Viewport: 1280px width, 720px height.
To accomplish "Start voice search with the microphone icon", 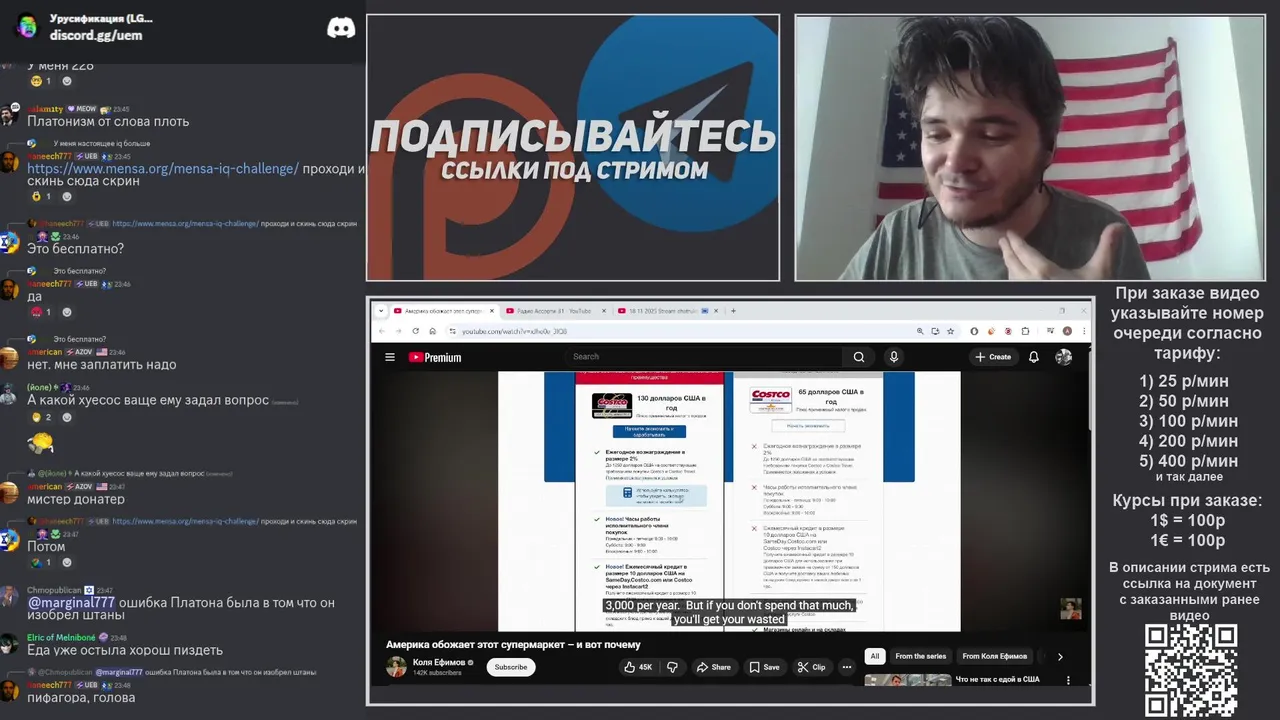I will (x=894, y=357).
